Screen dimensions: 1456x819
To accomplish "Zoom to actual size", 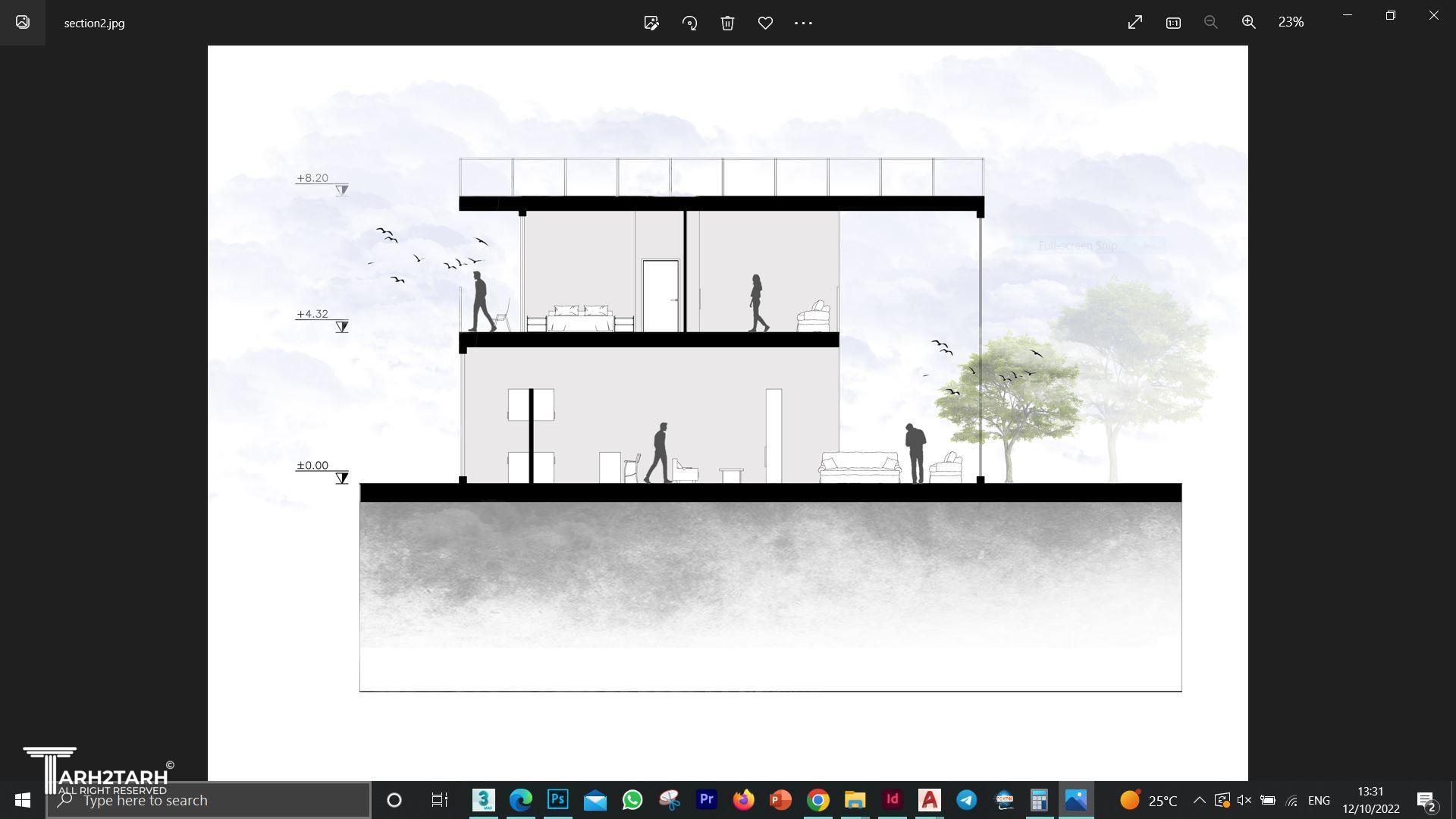I will [1173, 23].
